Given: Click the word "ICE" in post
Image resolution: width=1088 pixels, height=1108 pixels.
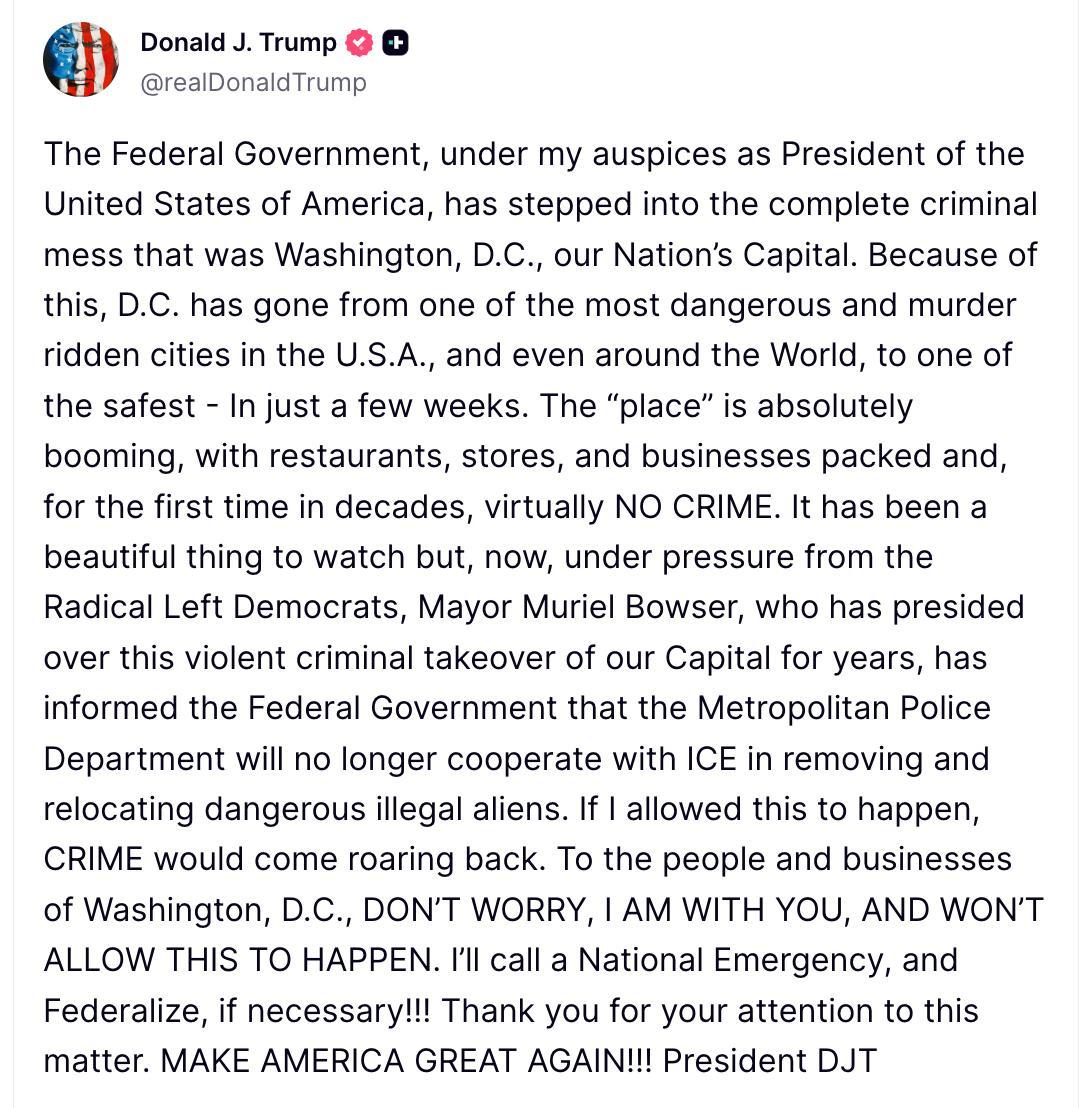Looking at the screenshot, I should click(x=711, y=758).
